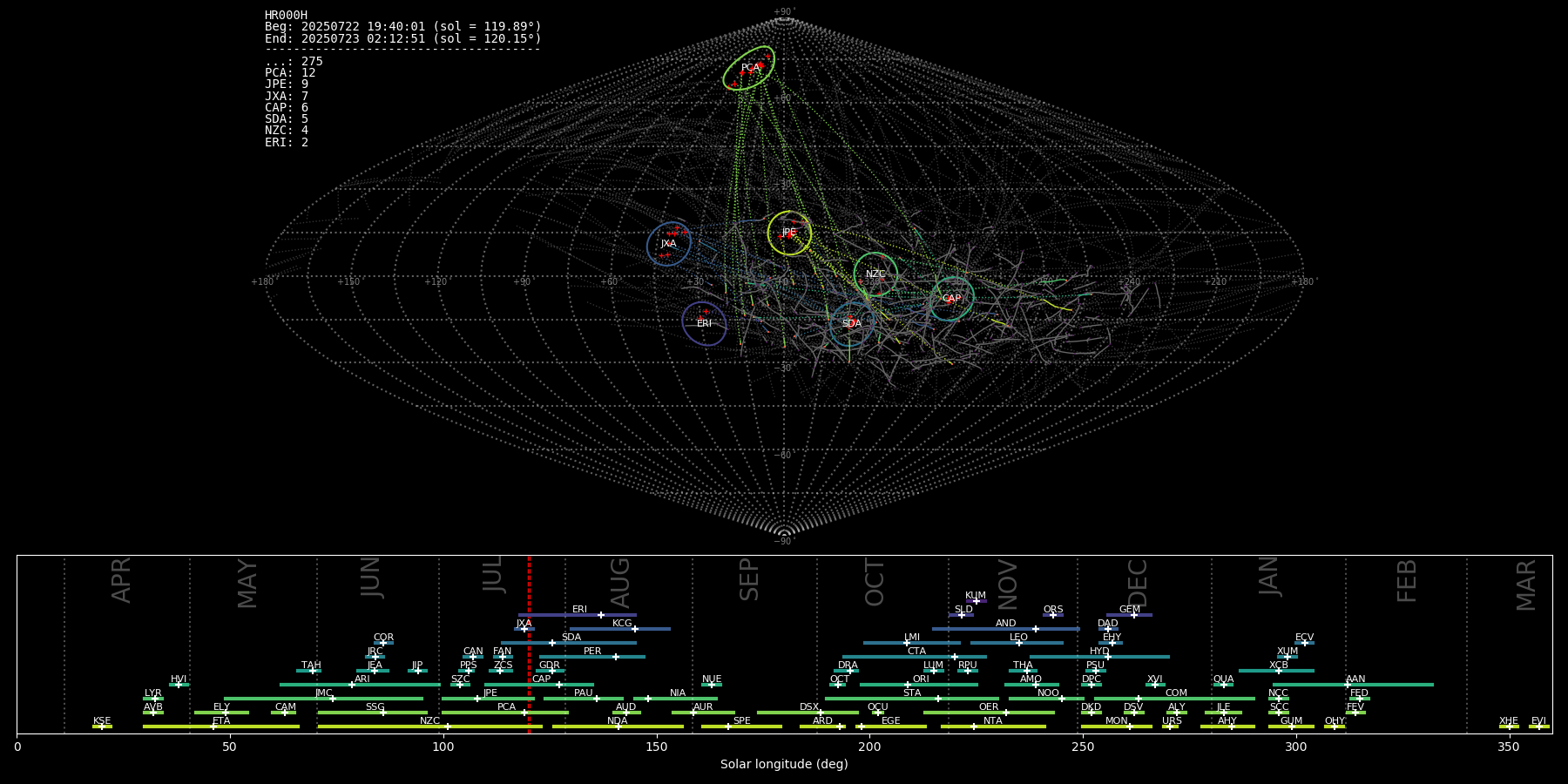The image size is (1568, 784).
Task: Click the End: 20250723 02:12:51 line
Action: 403,38
